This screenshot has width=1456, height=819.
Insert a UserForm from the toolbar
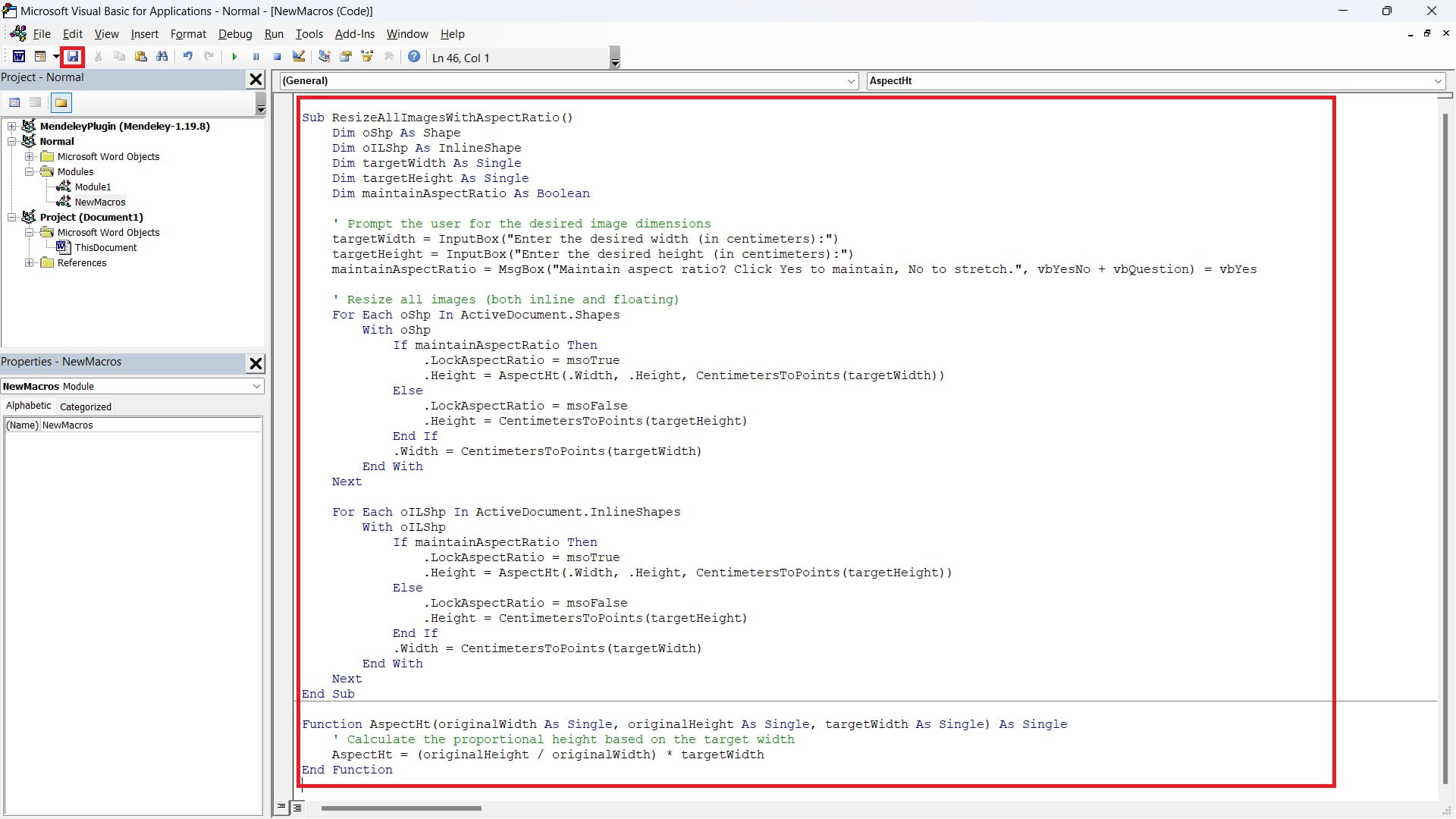pos(40,56)
